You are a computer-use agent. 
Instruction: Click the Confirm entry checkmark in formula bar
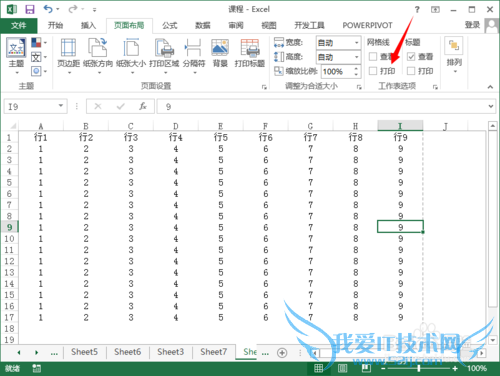click(121, 106)
